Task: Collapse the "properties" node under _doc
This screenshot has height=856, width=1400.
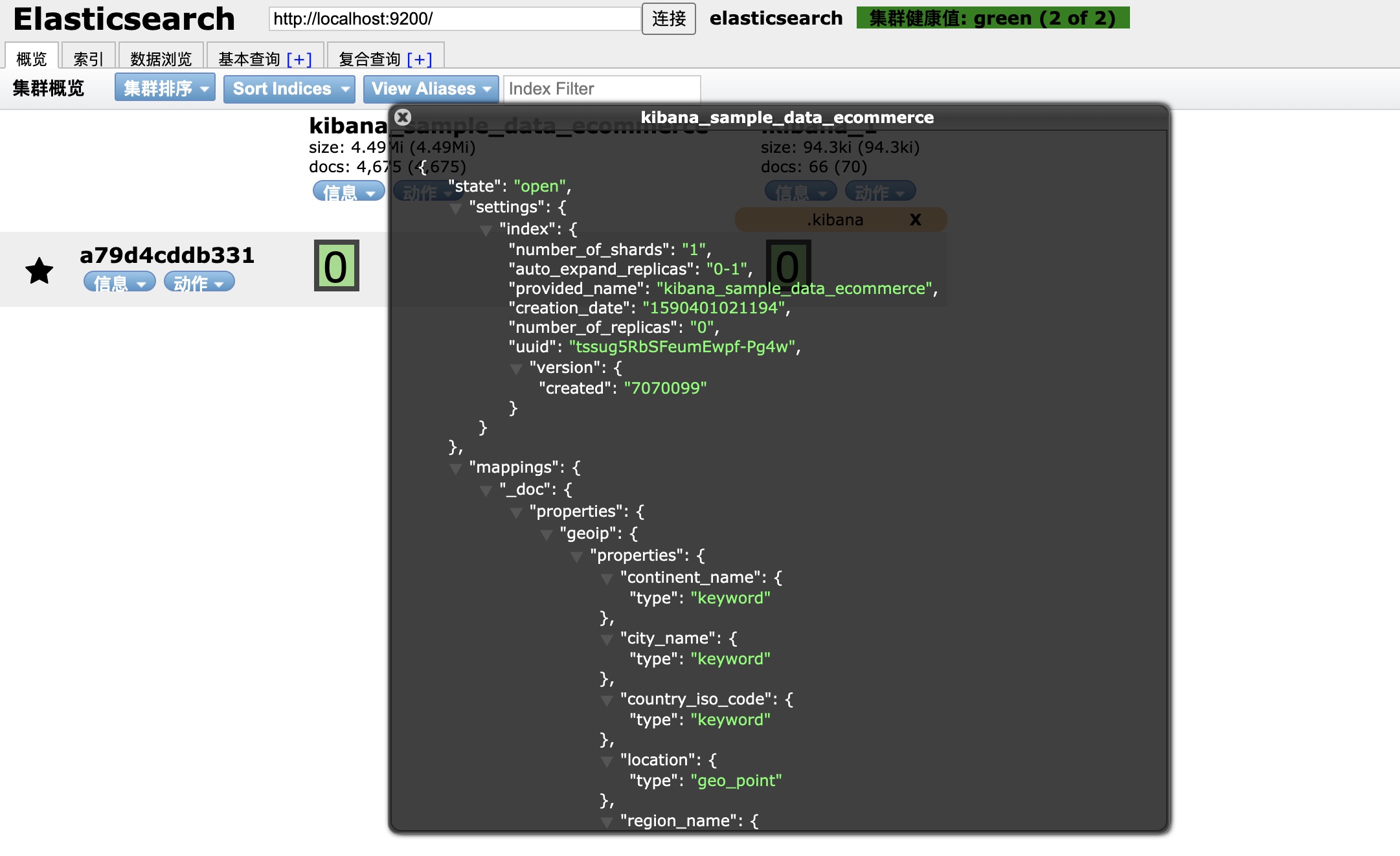Action: point(516,513)
